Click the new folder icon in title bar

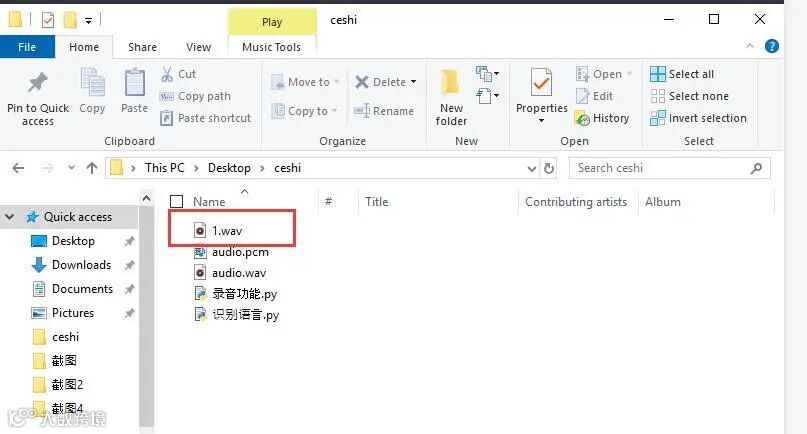(x=70, y=20)
